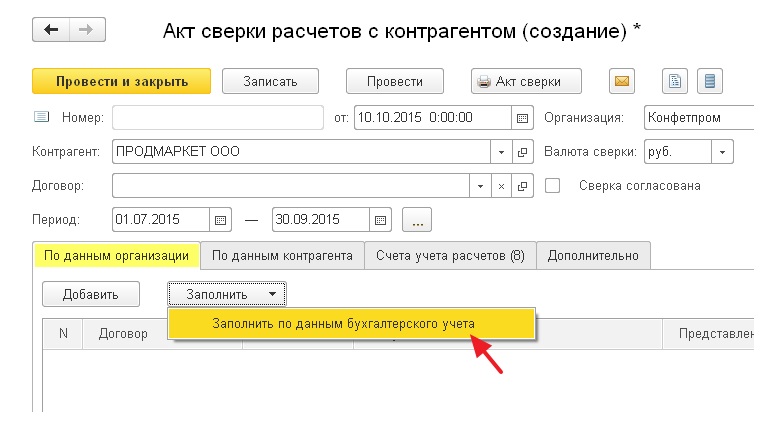The image size is (765, 427).
Task: Switch to По данным контрагента tab
Action: click(282, 256)
